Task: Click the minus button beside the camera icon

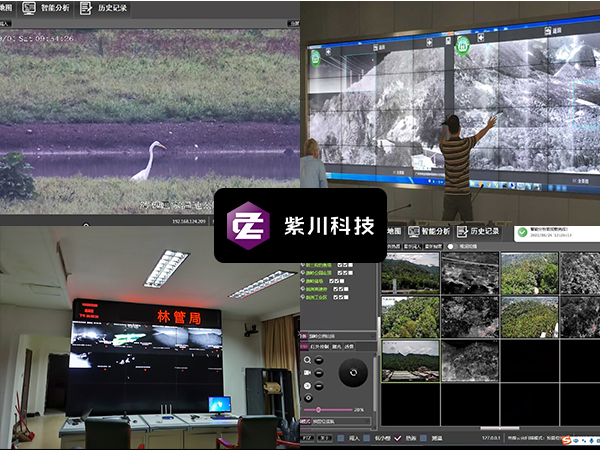Action: [319, 373]
